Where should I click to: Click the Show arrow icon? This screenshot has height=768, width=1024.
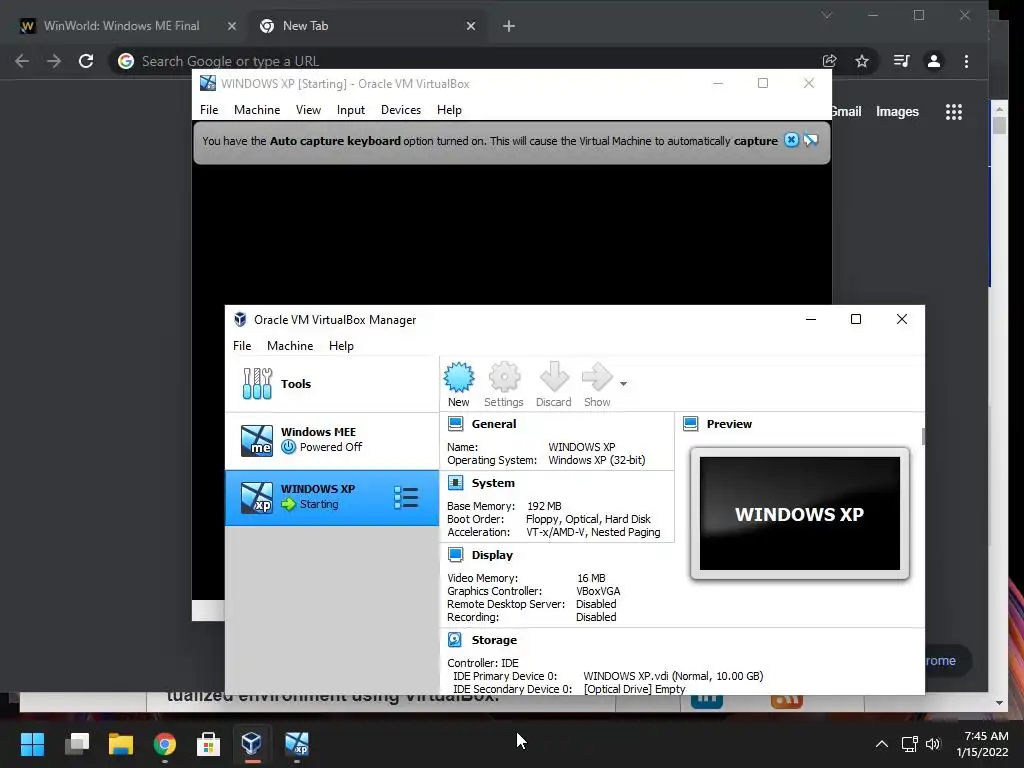[x=597, y=377]
